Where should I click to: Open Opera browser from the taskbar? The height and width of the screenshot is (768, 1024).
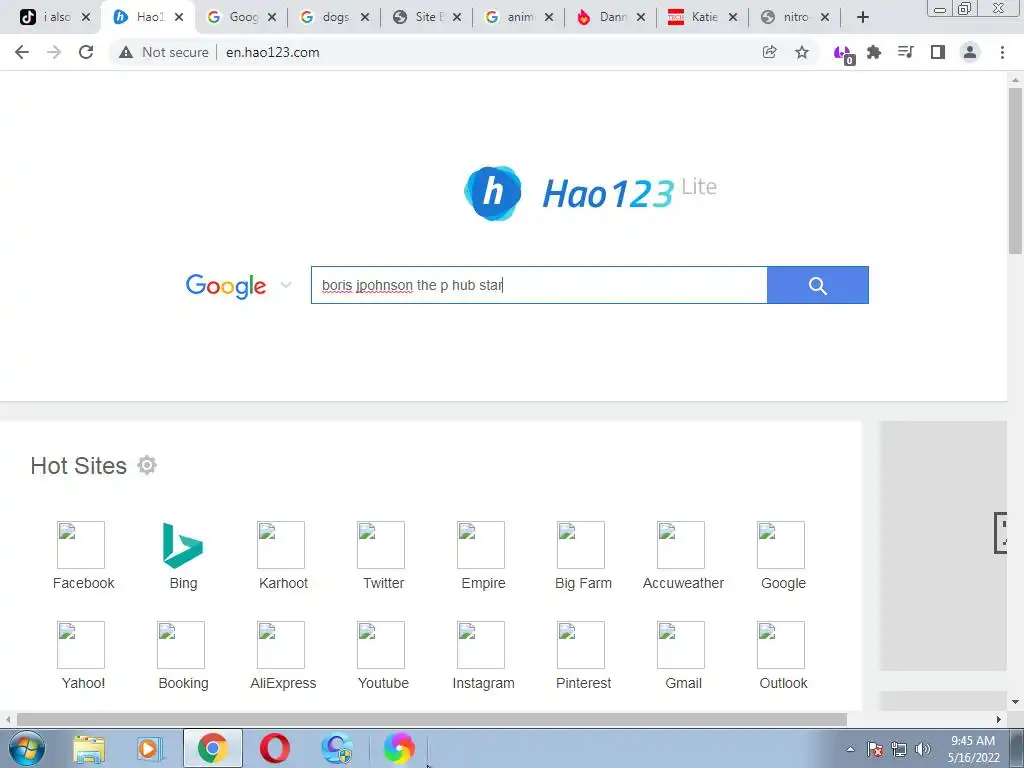pos(275,748)
